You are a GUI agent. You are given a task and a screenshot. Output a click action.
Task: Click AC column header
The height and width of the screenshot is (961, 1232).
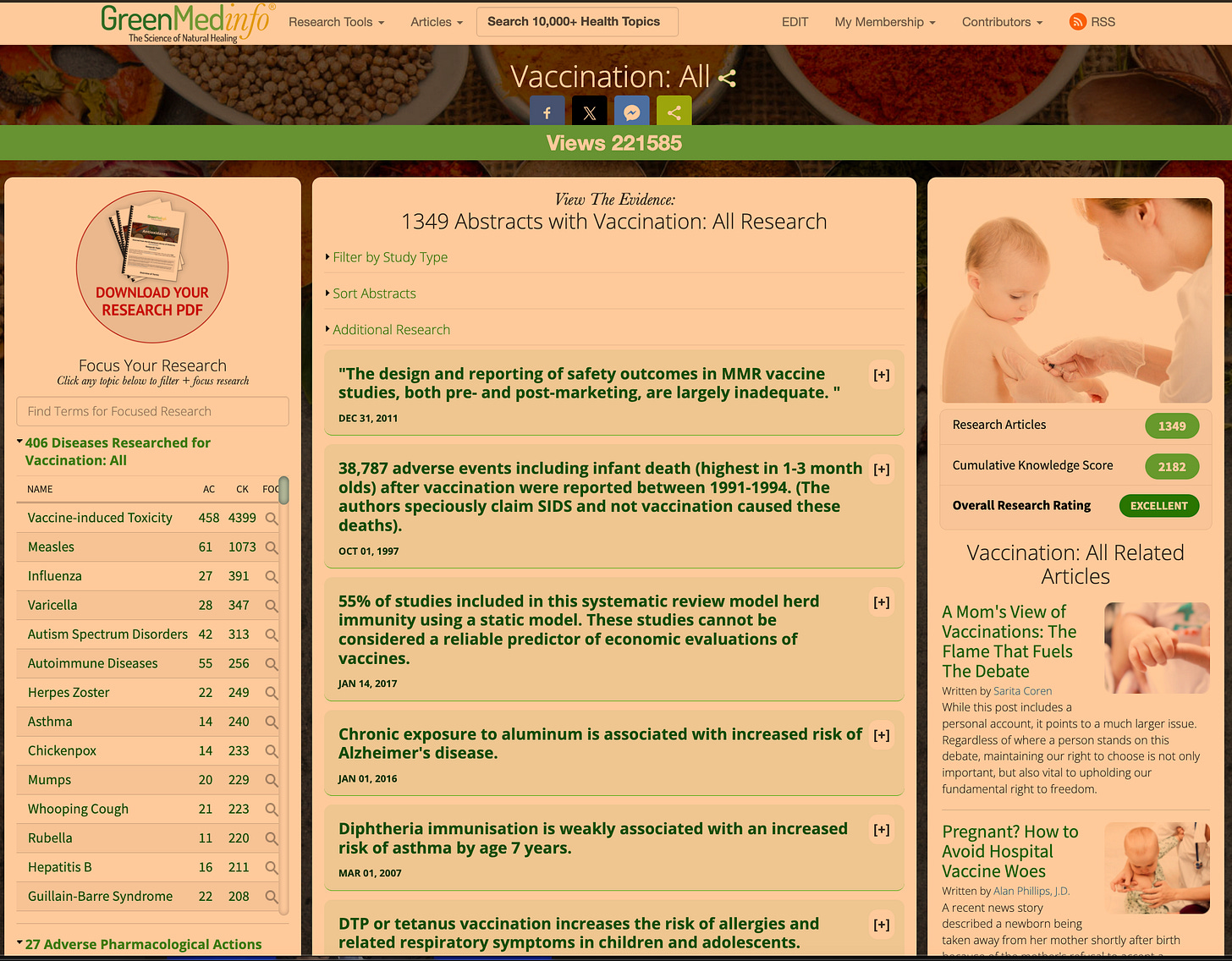(209, 489)
